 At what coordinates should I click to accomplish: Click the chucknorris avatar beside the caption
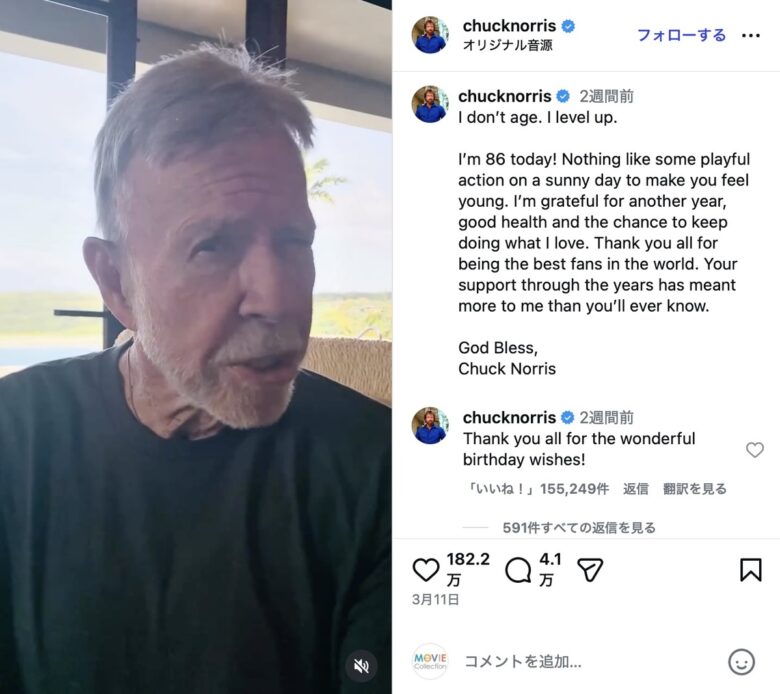430,104
